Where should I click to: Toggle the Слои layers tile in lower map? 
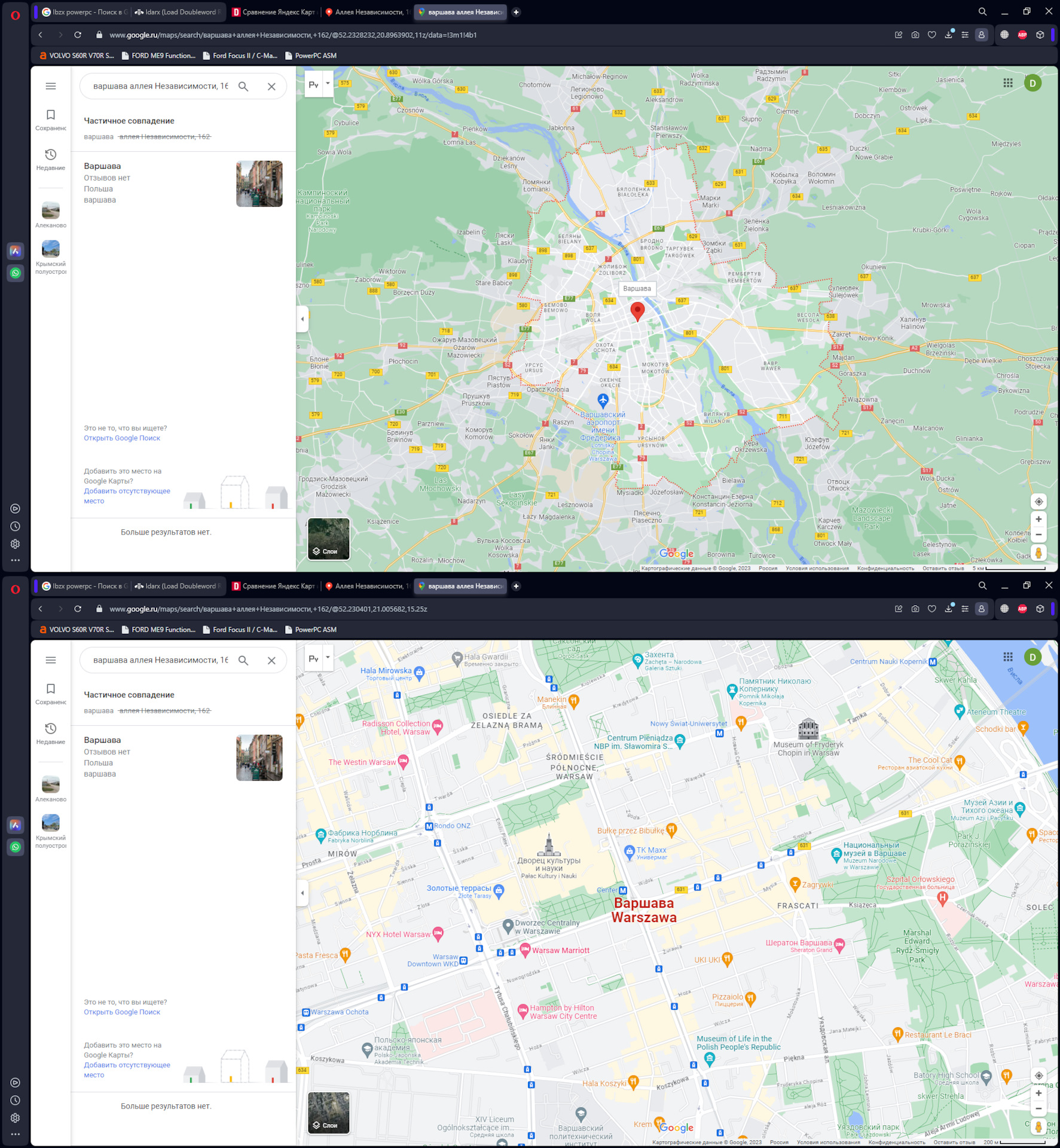pos(329,1113)
